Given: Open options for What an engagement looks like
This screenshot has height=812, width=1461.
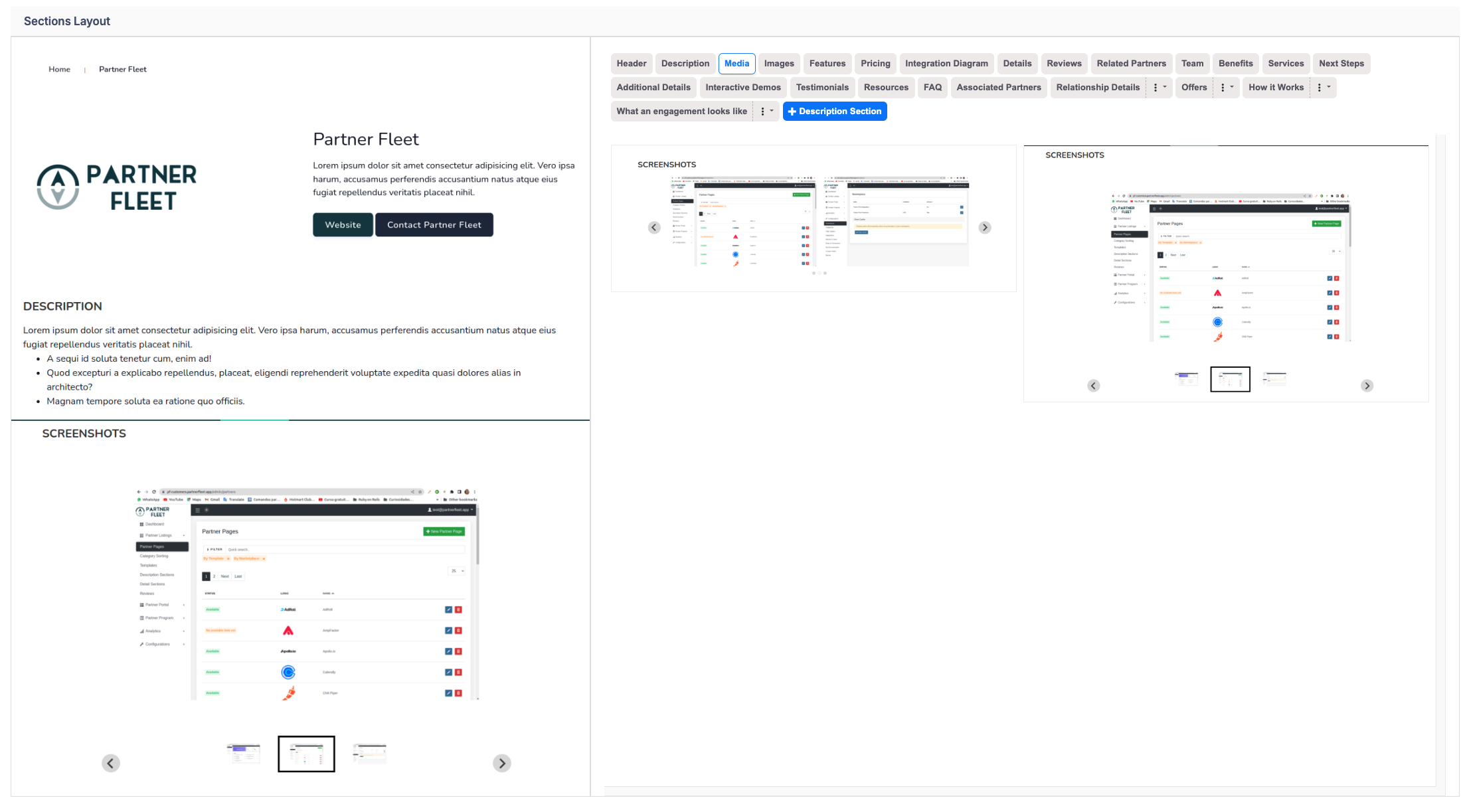Looking at the screenshot, I should coord(766,112).
